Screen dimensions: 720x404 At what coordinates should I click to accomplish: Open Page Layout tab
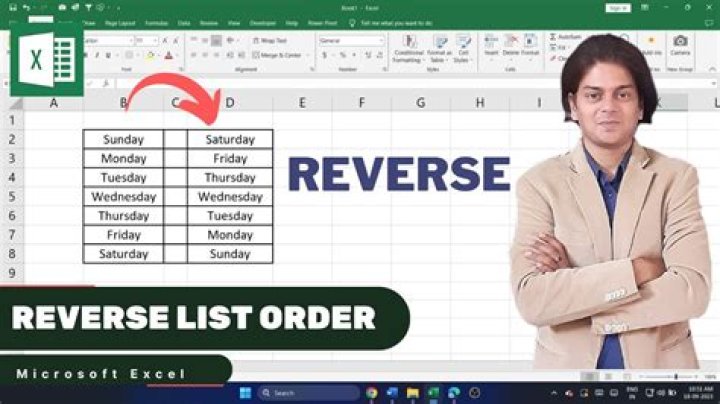click(120, 23)
